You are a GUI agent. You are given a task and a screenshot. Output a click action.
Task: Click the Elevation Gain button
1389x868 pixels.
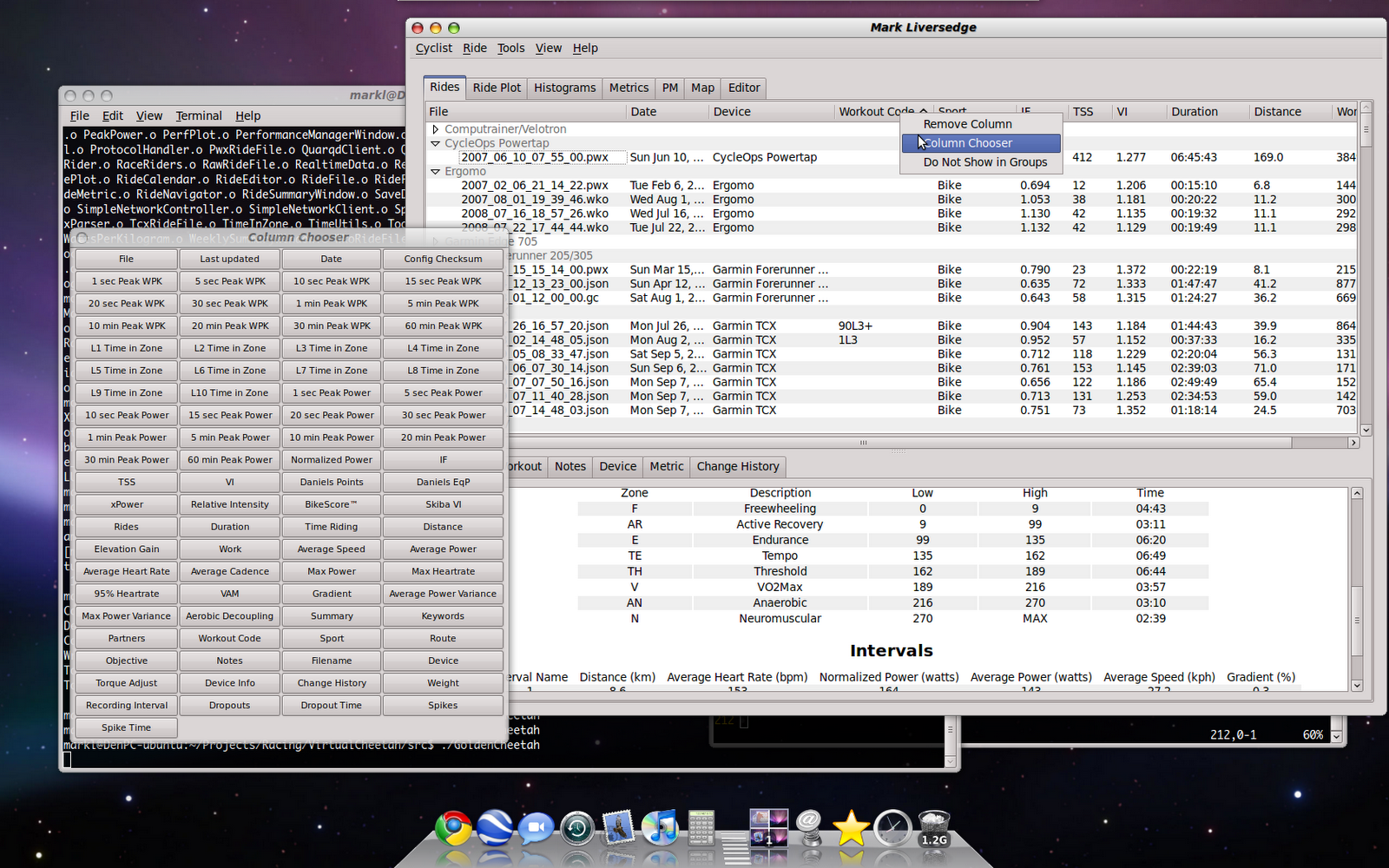(127, 549)
